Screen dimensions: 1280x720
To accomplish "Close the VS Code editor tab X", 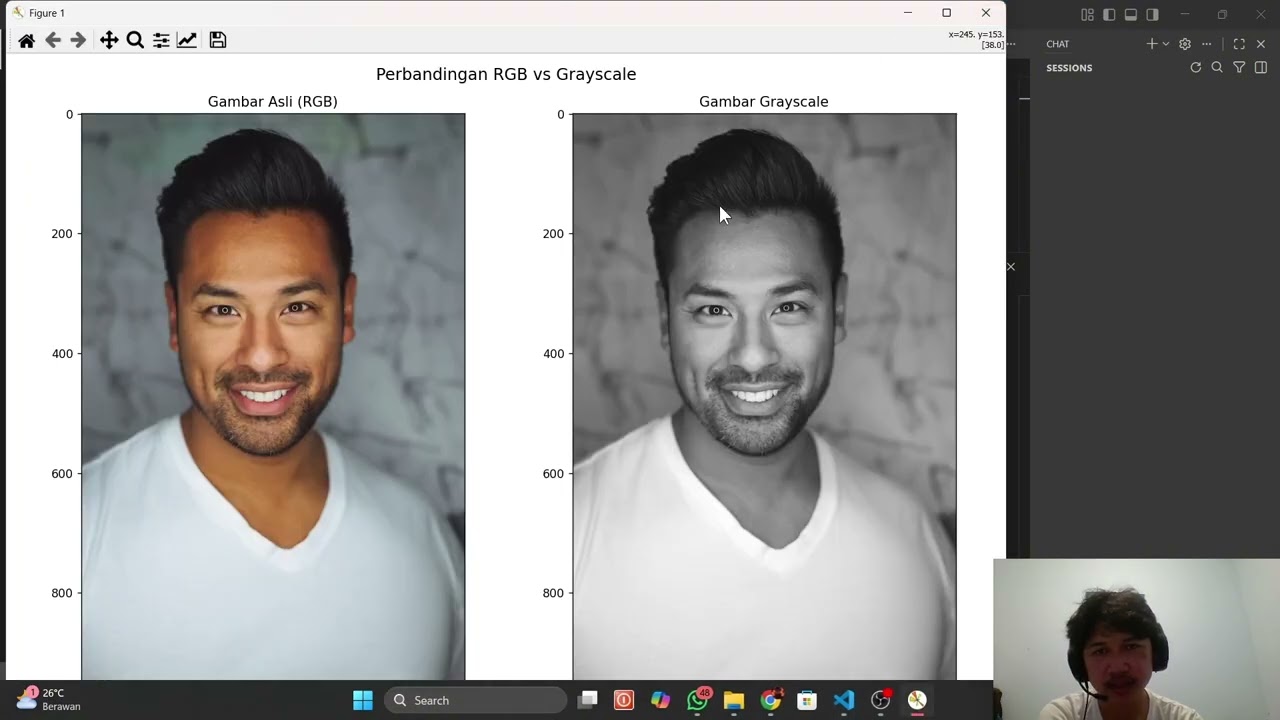I will [1011, 267].
